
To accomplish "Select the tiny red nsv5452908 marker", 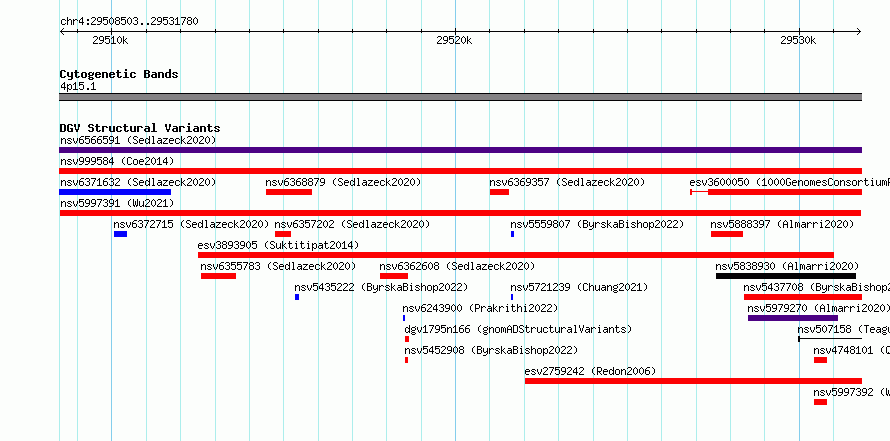I will 406,360.
